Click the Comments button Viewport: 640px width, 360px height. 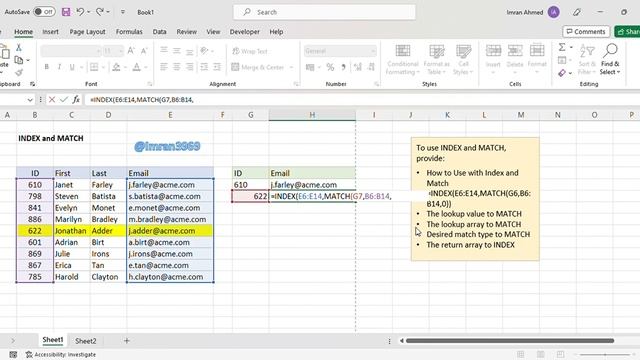[586, 31]
